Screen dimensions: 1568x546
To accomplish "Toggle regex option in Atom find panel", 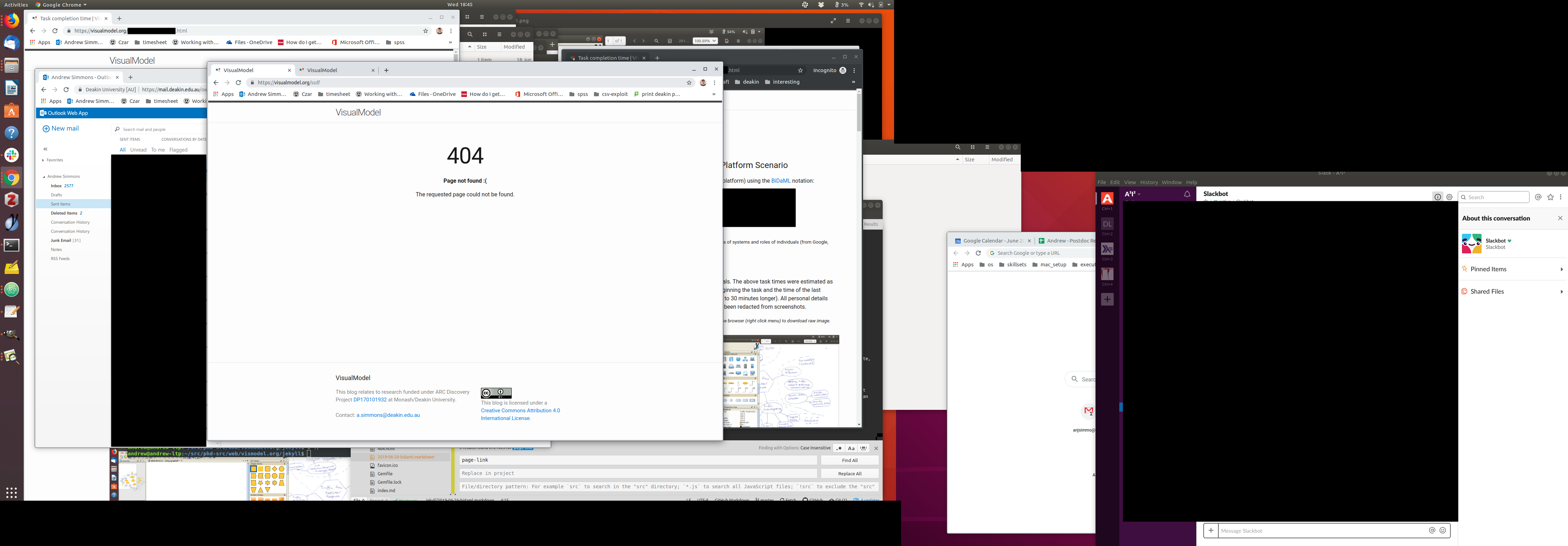I will pyautogui.click(x=839, y=448).
